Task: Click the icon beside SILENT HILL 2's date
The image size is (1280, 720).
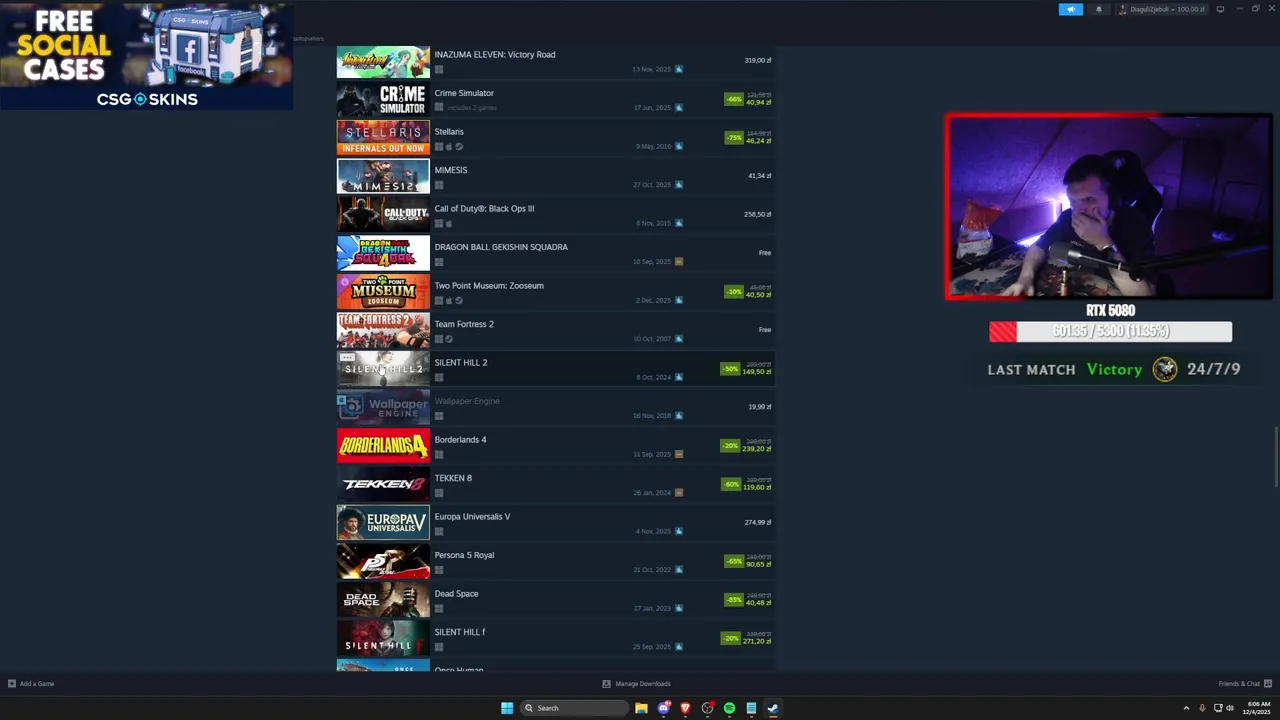Action: click(x=679, y=377)
